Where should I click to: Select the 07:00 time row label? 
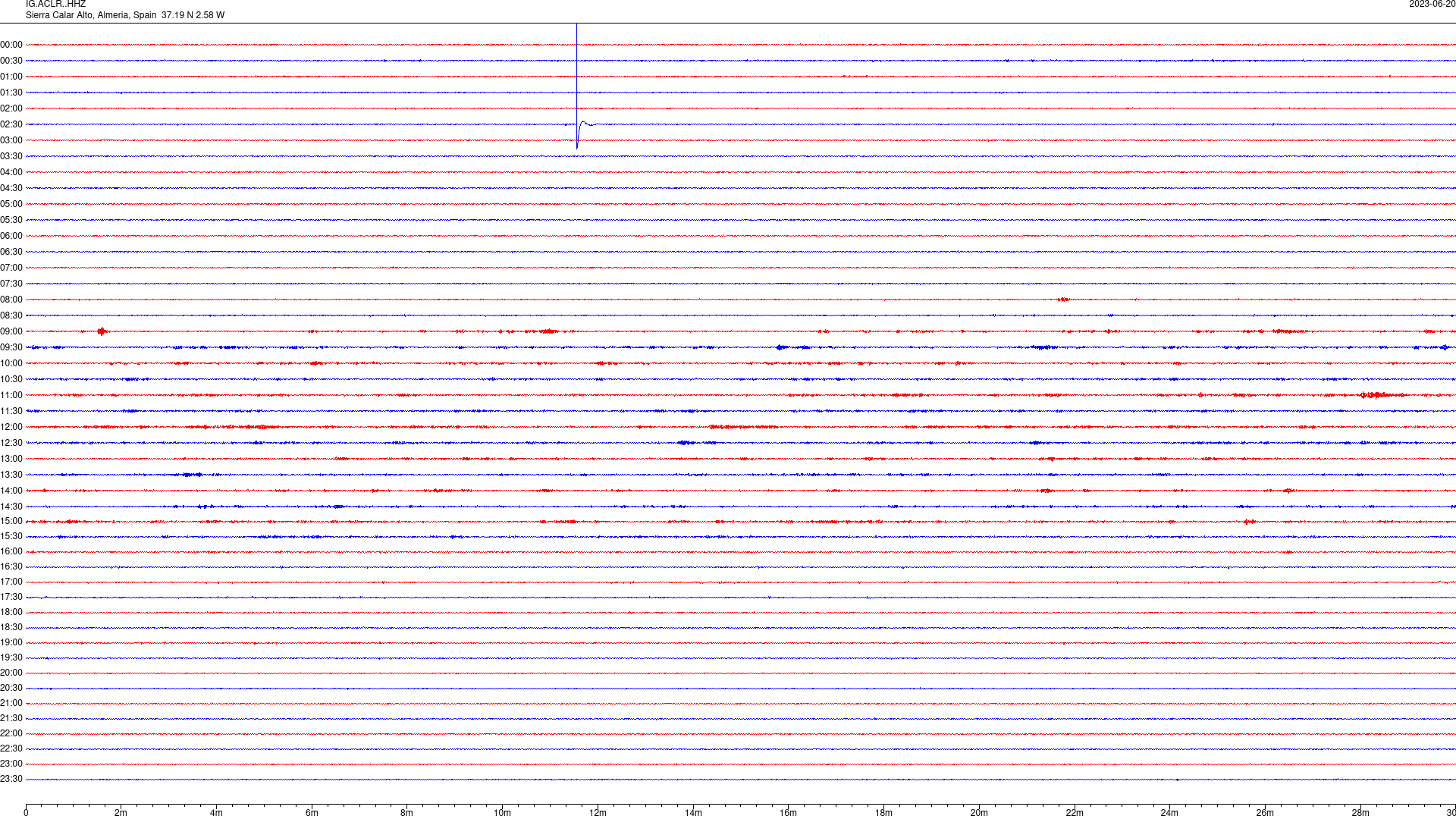11,268
